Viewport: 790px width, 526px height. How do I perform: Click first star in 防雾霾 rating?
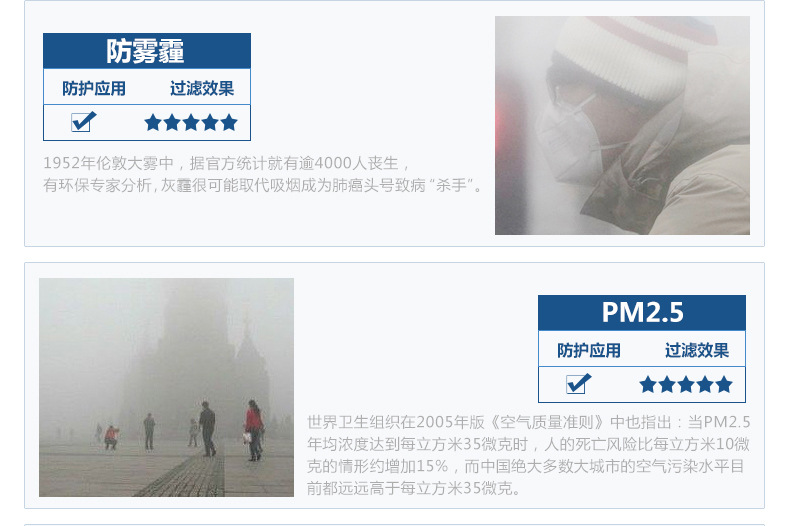point(153,122)
